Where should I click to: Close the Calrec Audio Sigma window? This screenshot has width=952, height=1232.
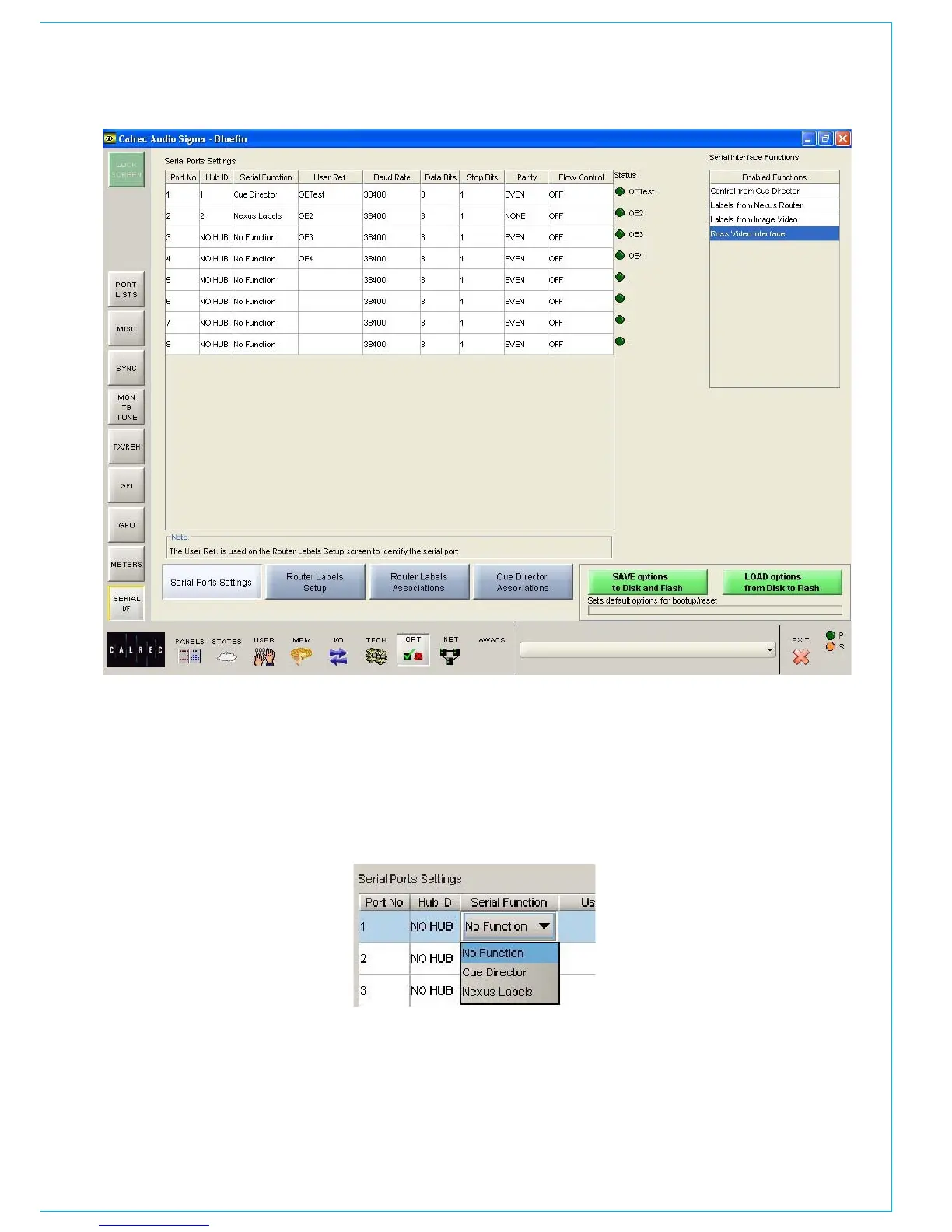843,138
